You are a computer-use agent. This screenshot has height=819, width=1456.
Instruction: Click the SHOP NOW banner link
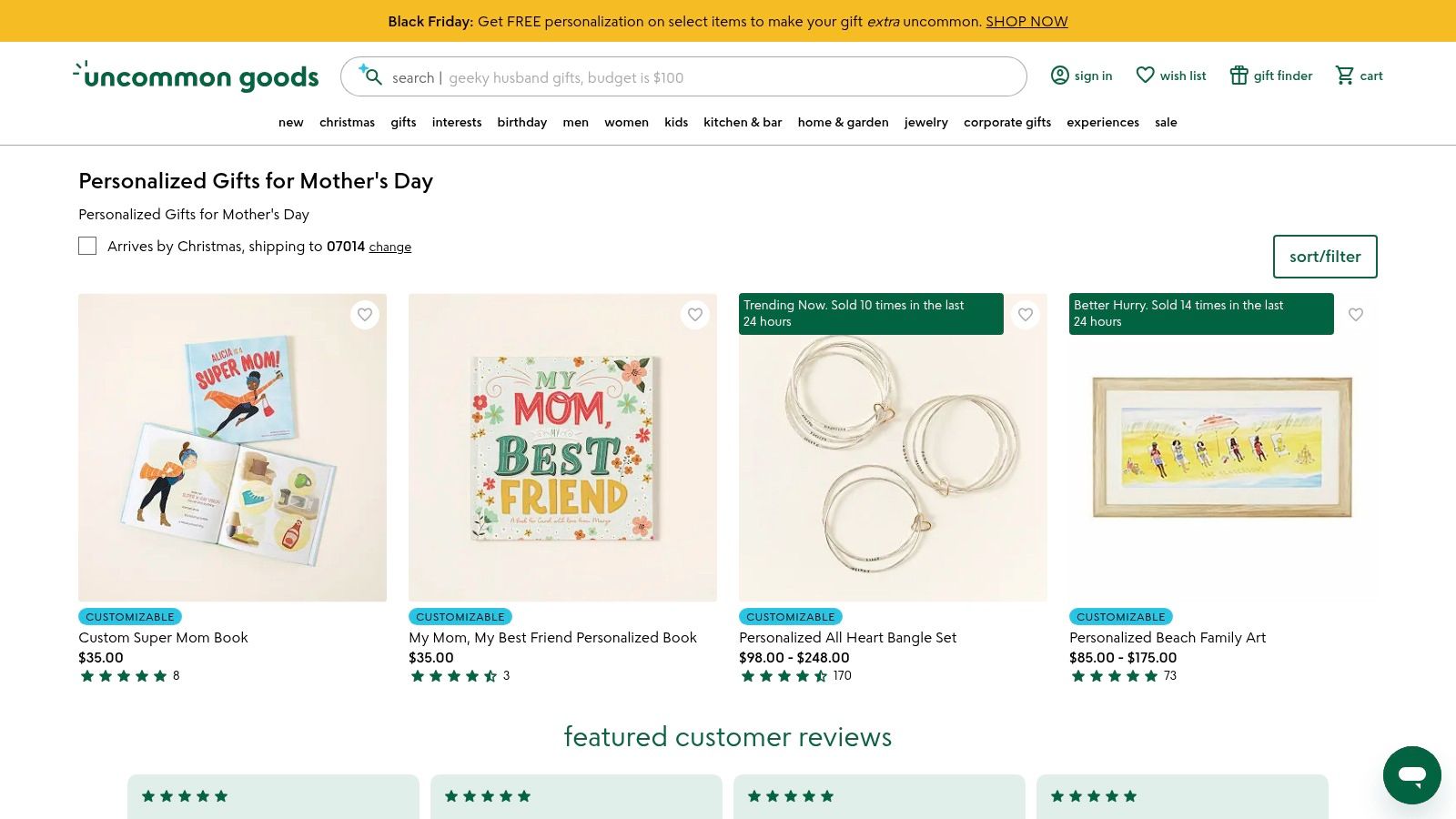pos(1026,21)
